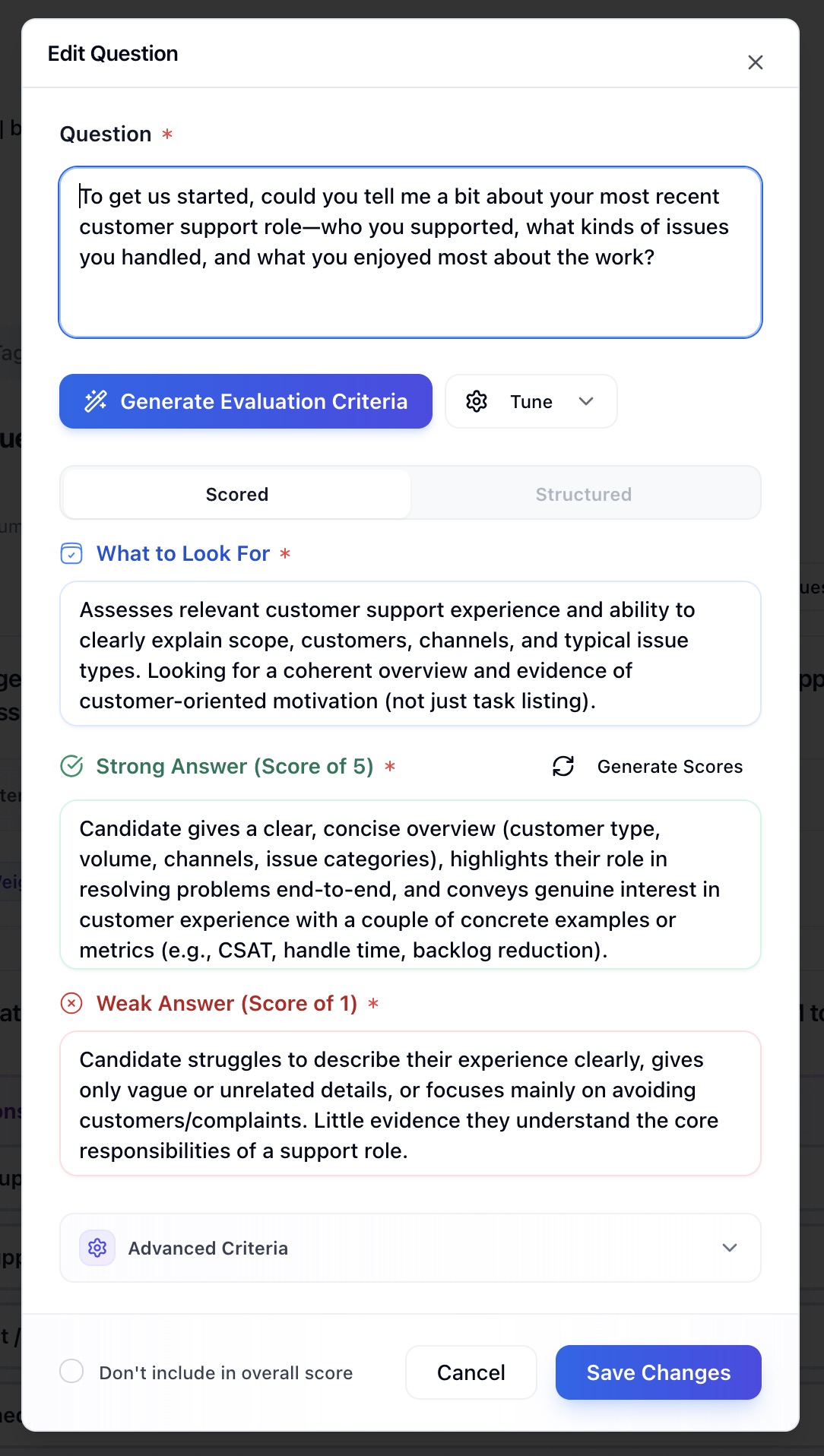Close the Edit Question dialog
Viewport: 824px width, 1456px height.
coord(755,62)
